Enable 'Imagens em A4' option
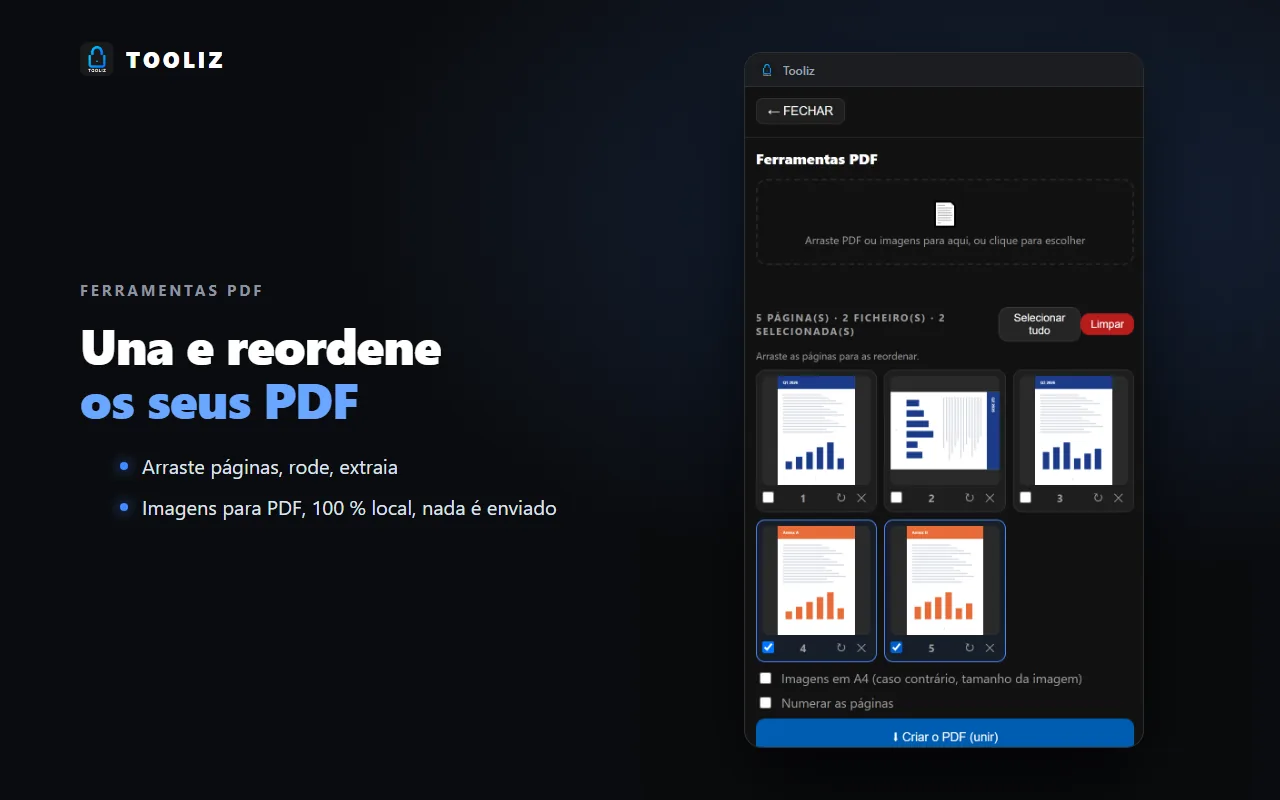This screenshot has height=800, width=1280. pyautogui.click(x=766, y=678)
